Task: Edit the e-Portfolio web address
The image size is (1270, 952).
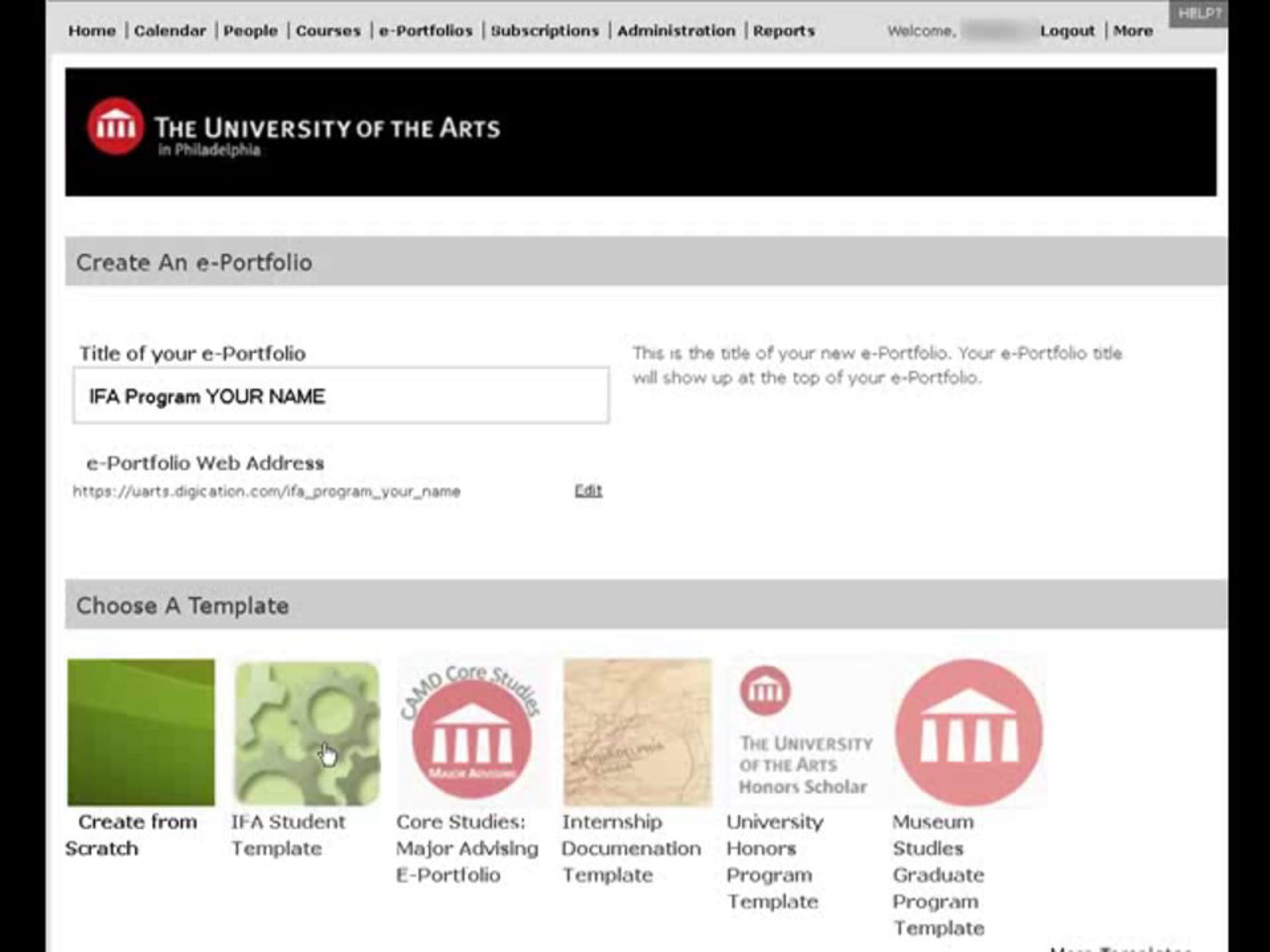Action: click(588, 491)
